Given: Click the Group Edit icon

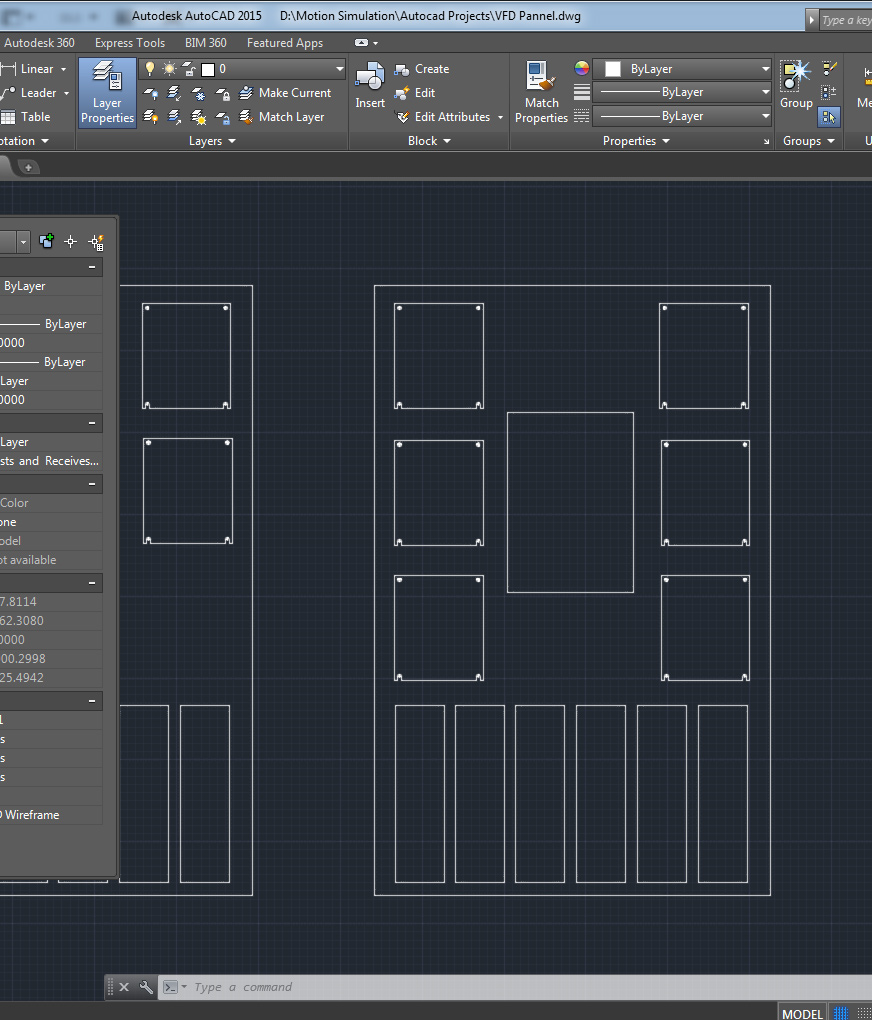Looking at the screenshot, I should [829, 68].
